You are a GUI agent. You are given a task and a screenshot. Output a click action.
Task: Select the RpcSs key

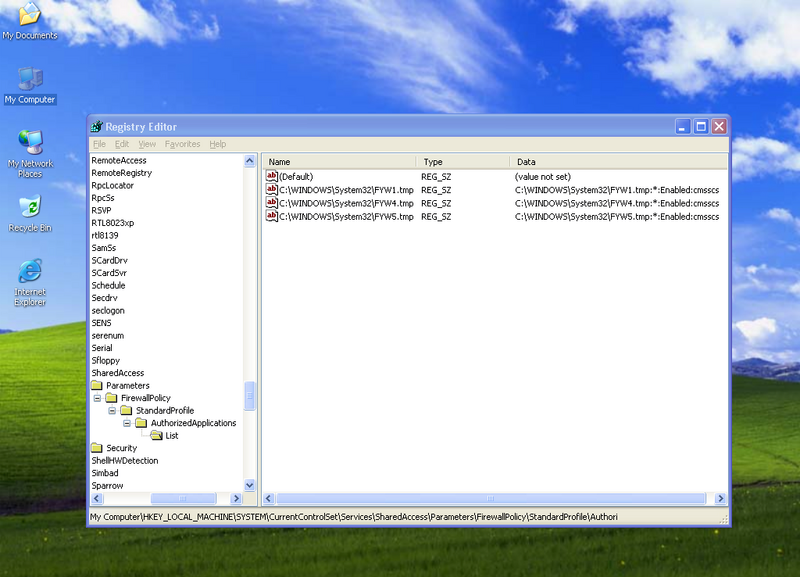click(x=103, y=198)
